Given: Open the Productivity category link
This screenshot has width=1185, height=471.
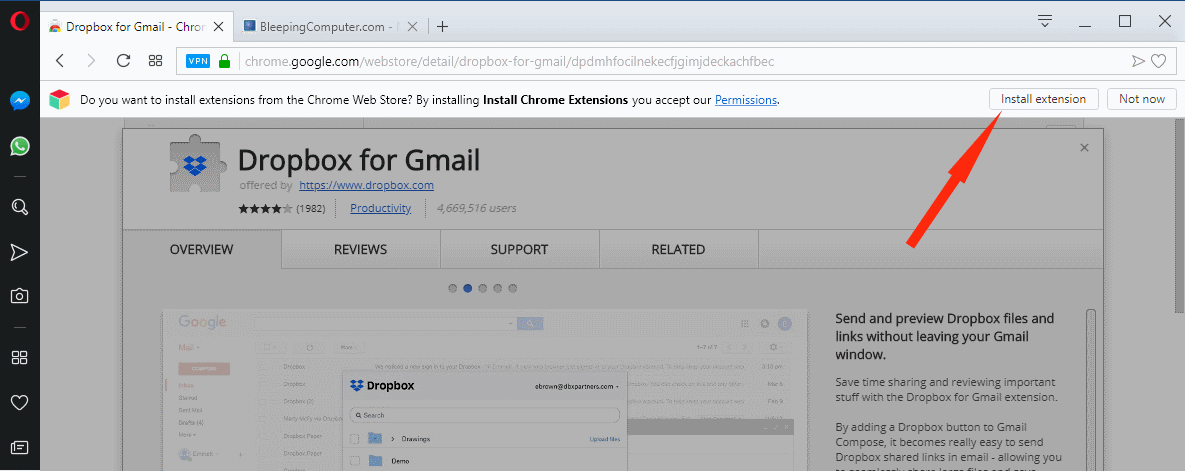Looking at the screenshot, I should 381,208.
